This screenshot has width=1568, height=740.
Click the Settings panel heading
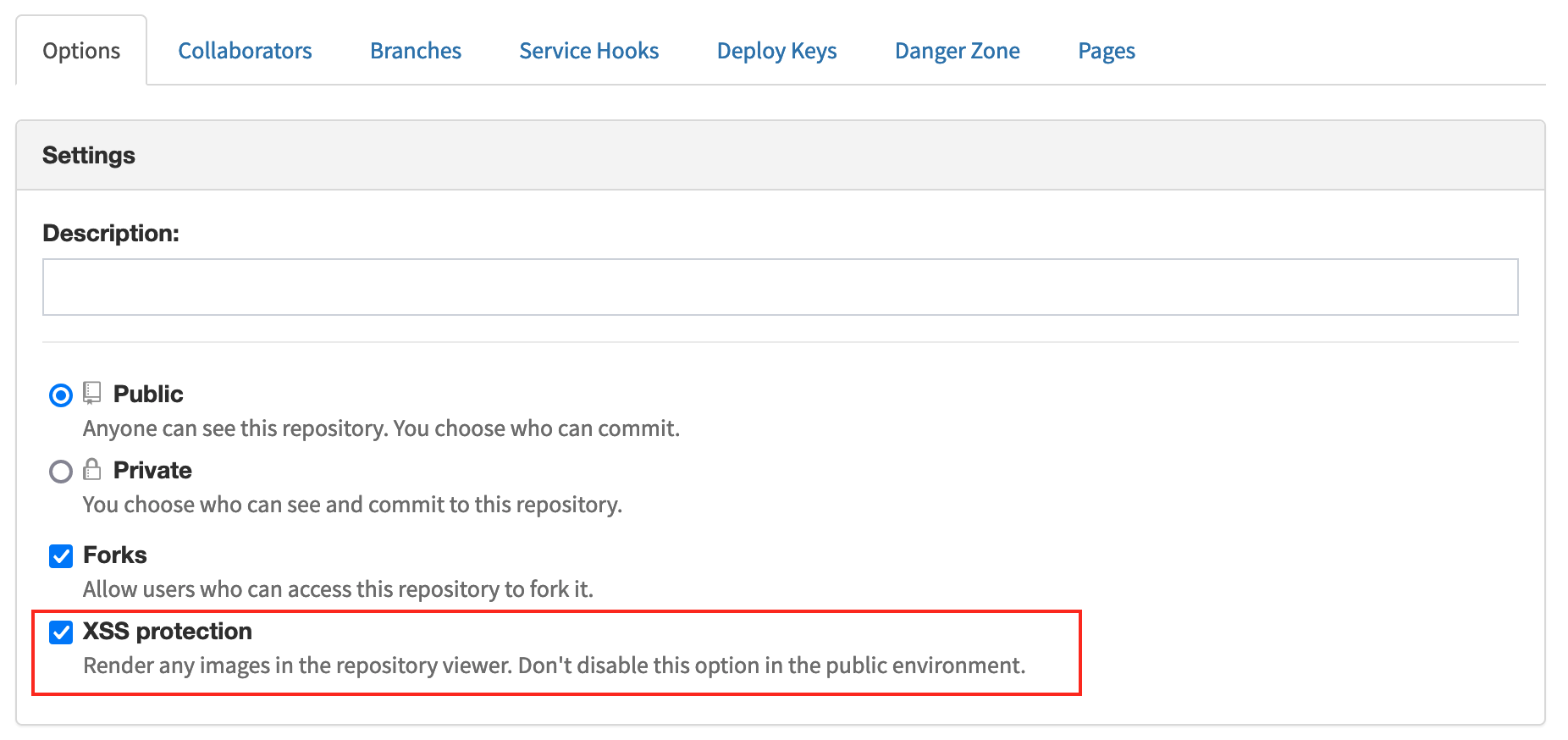click(x=89, y=155)
